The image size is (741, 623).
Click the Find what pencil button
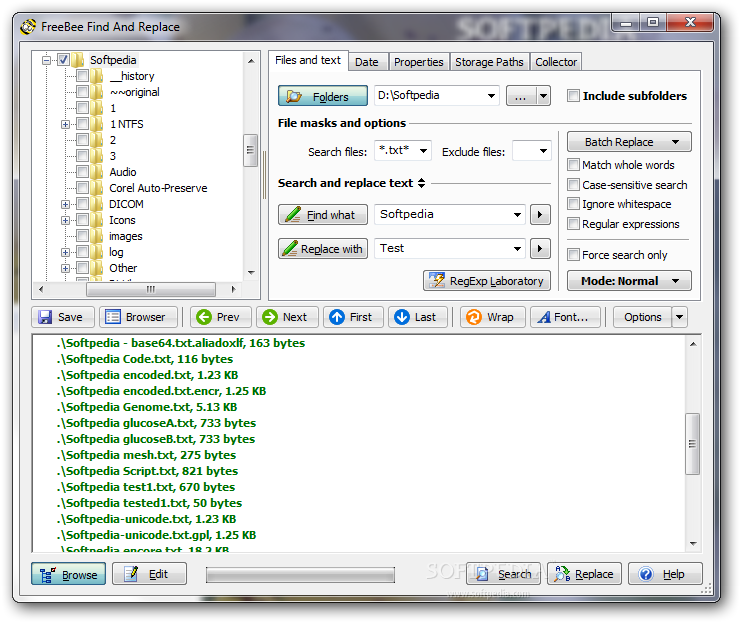[323, 215]
